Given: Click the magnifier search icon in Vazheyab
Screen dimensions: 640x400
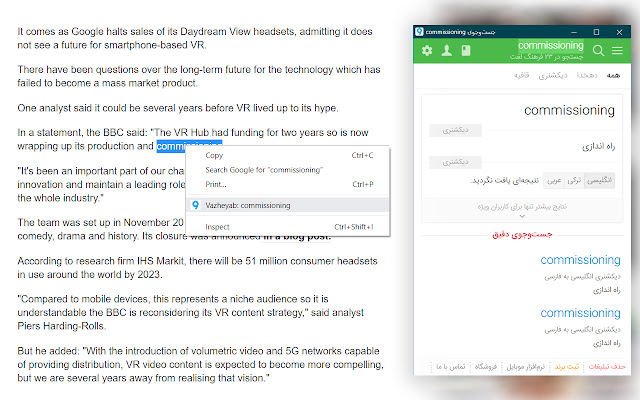Looking at the screenshot, I should [x=598, y=51].
